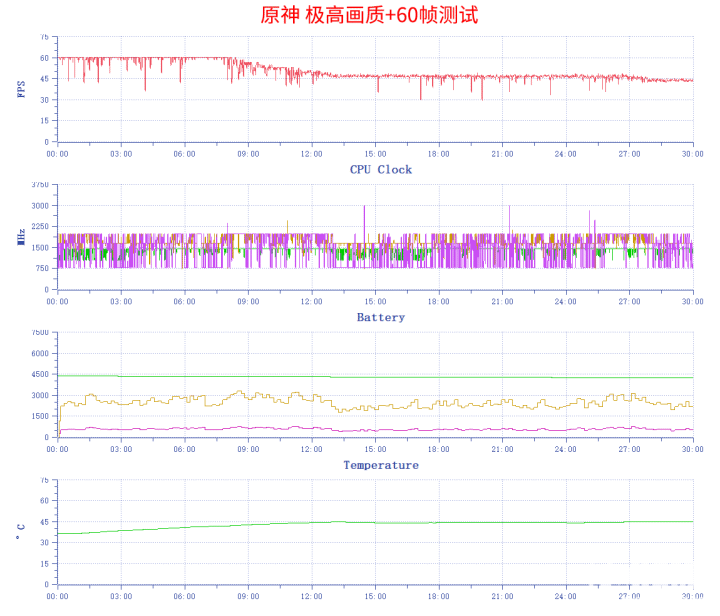720x616 pixels.
Task: Click 27:00 under the Battery chart
Action: coord(629,449)
